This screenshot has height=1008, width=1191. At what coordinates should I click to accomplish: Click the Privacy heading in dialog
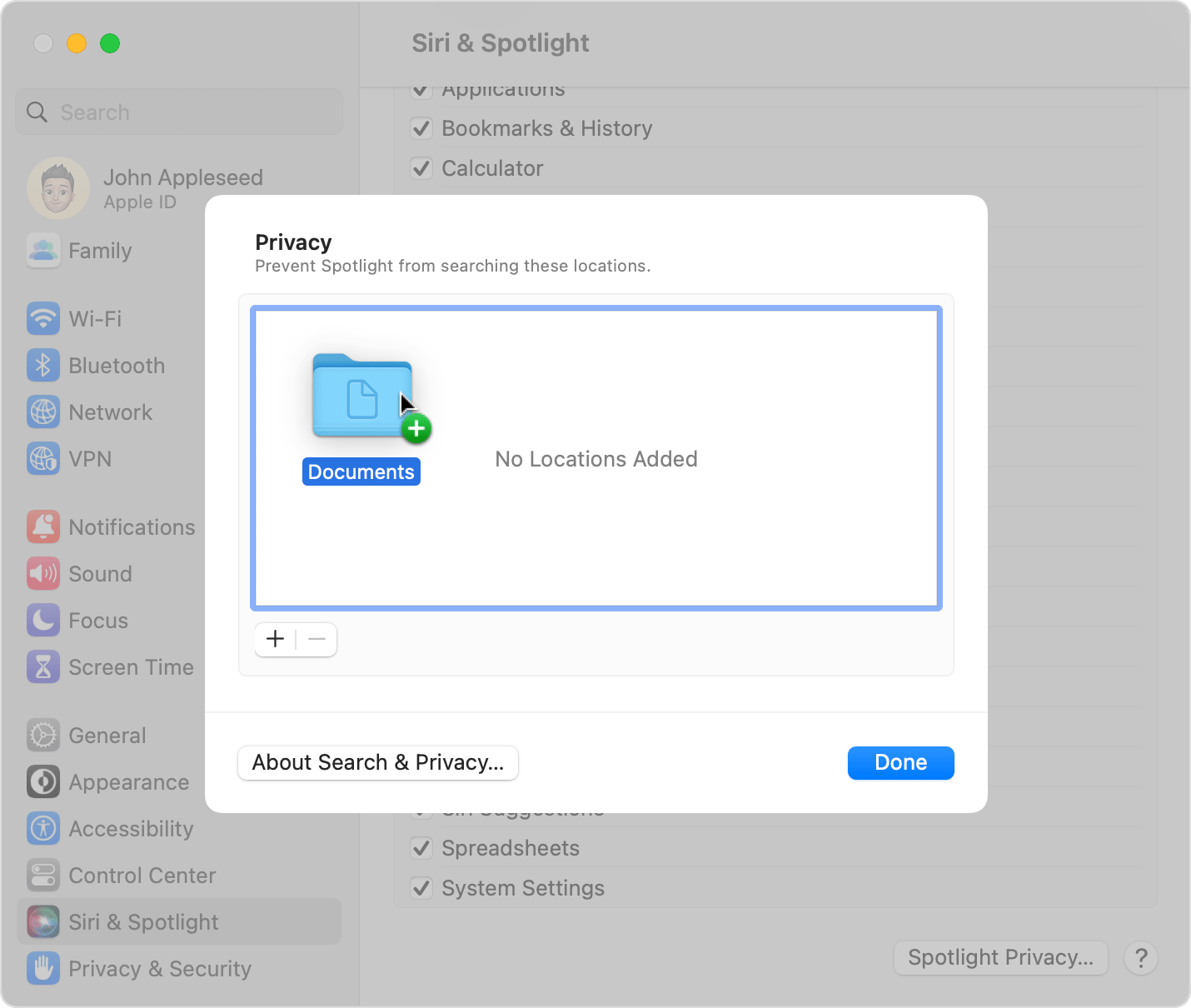(293, 242)
